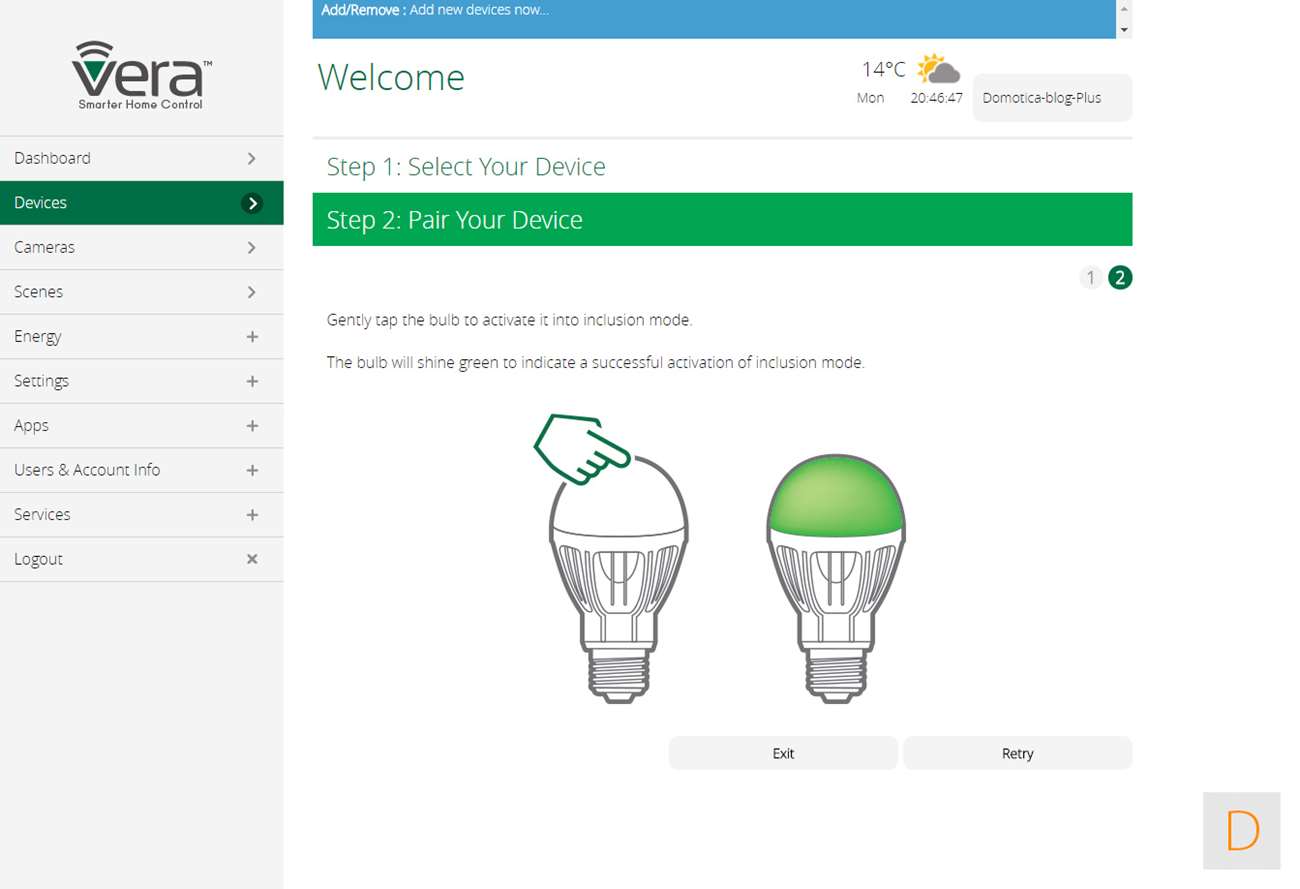Click the green glowing bulb illustration
This screenshot has width=1300, height=889.
coord(836,577)
